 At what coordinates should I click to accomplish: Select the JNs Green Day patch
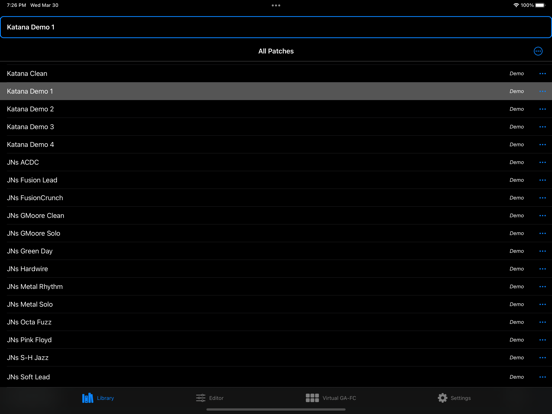276,251
